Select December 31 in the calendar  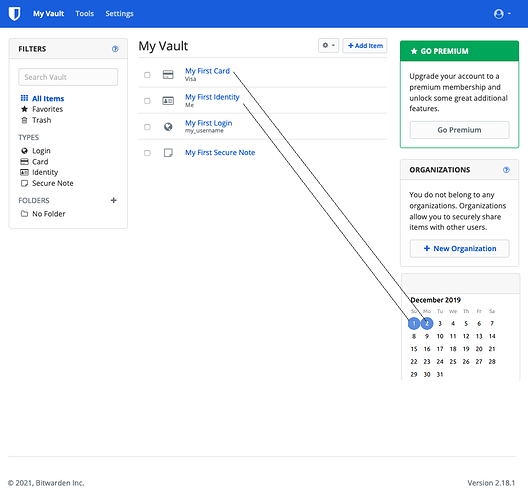click(440, 374)
